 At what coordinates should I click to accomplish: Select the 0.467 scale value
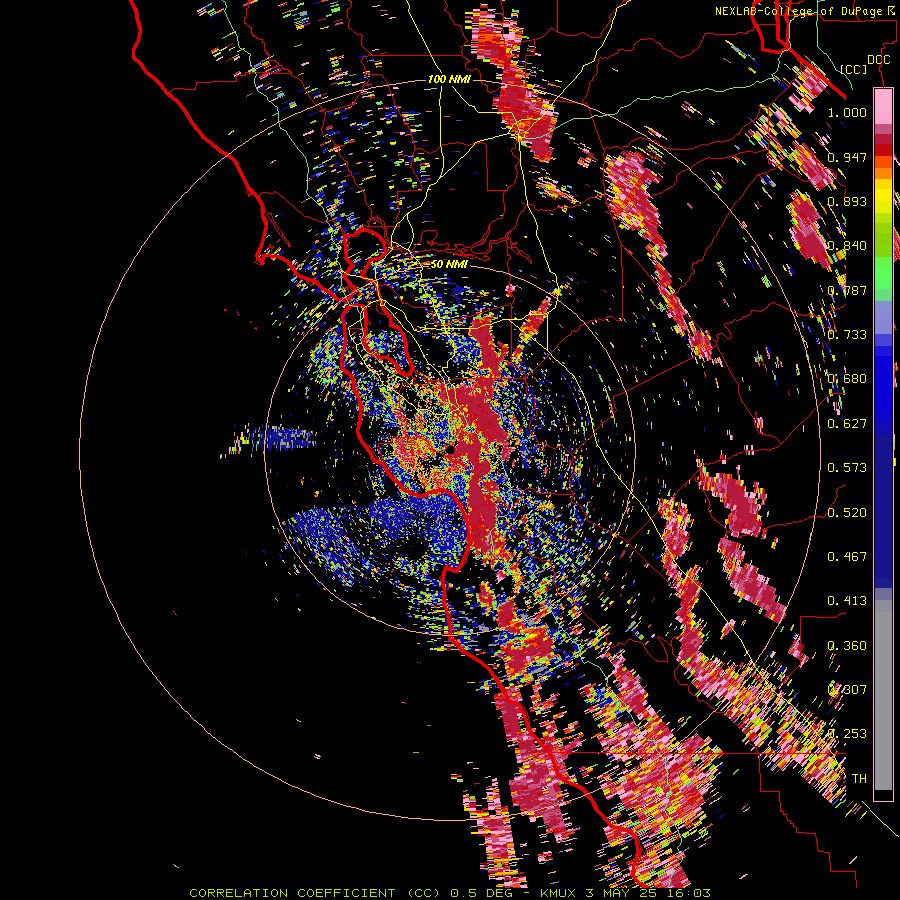(847, 557)
